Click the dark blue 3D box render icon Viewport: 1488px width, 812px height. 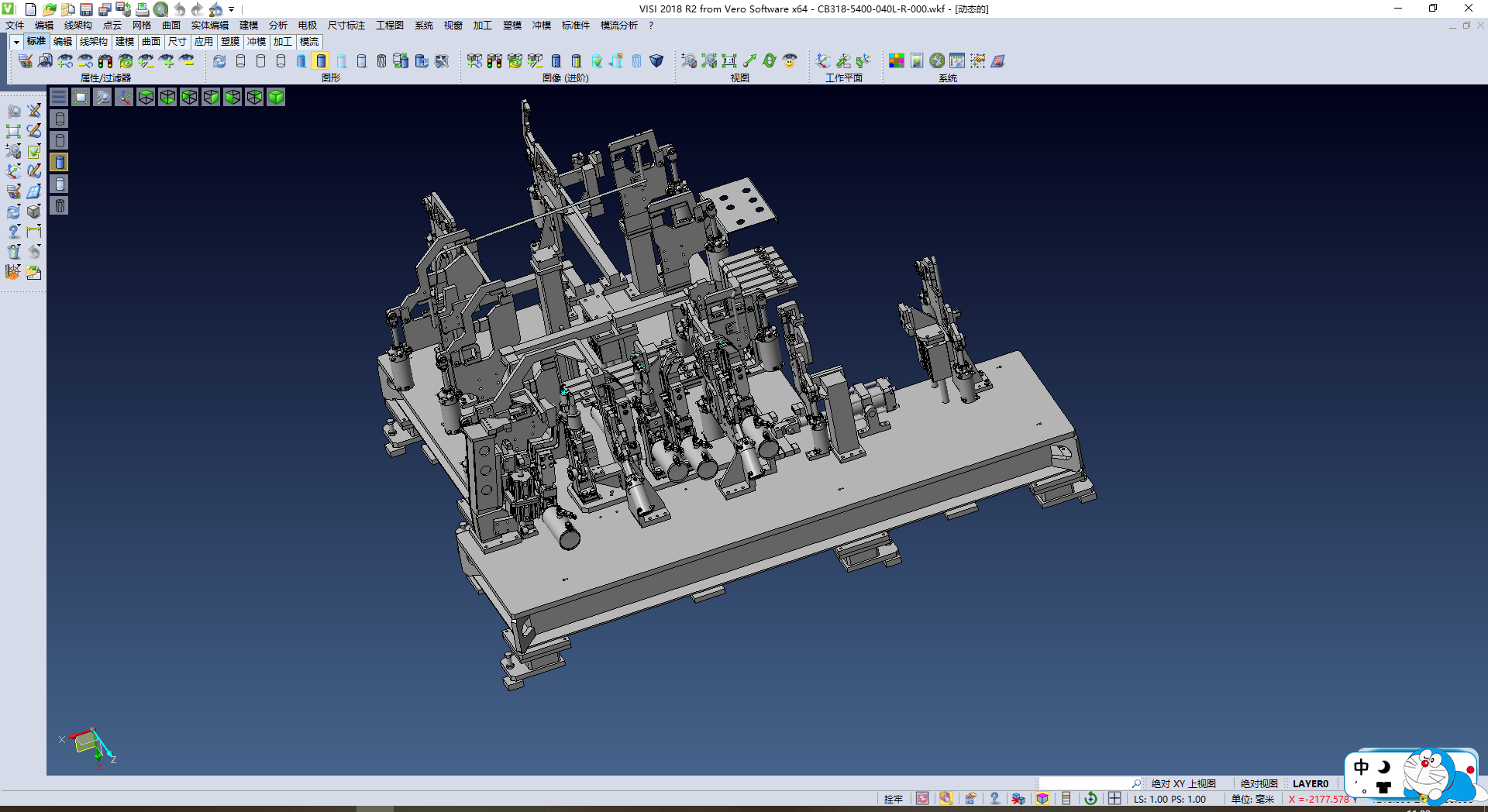(x=656, y=60)
